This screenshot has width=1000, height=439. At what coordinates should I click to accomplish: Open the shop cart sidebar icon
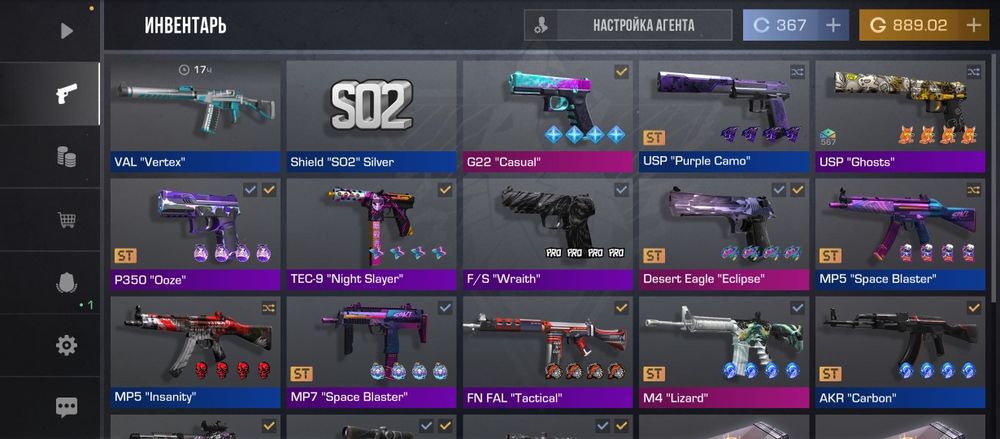click(66, 220)
